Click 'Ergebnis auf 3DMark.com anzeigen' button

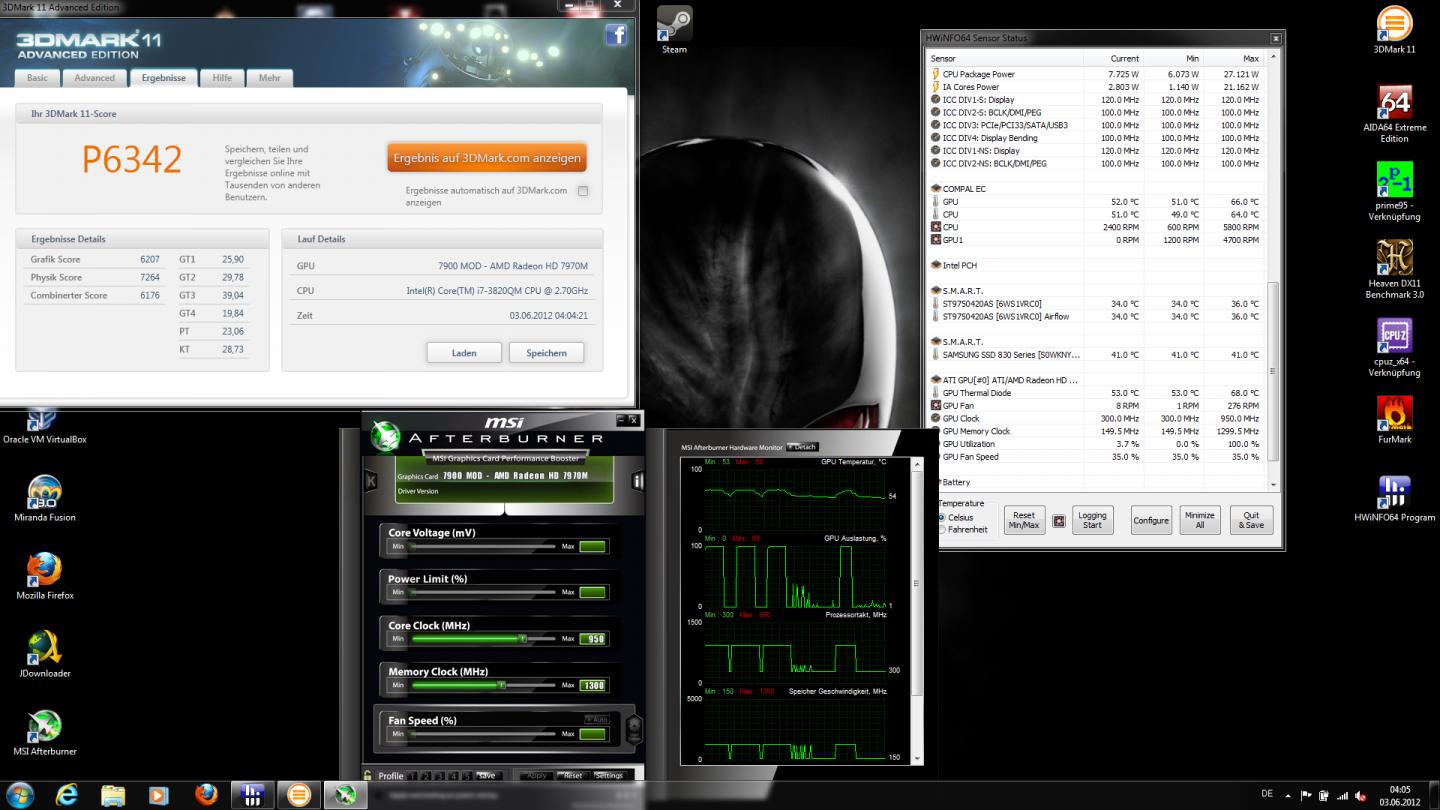point(487,158)
